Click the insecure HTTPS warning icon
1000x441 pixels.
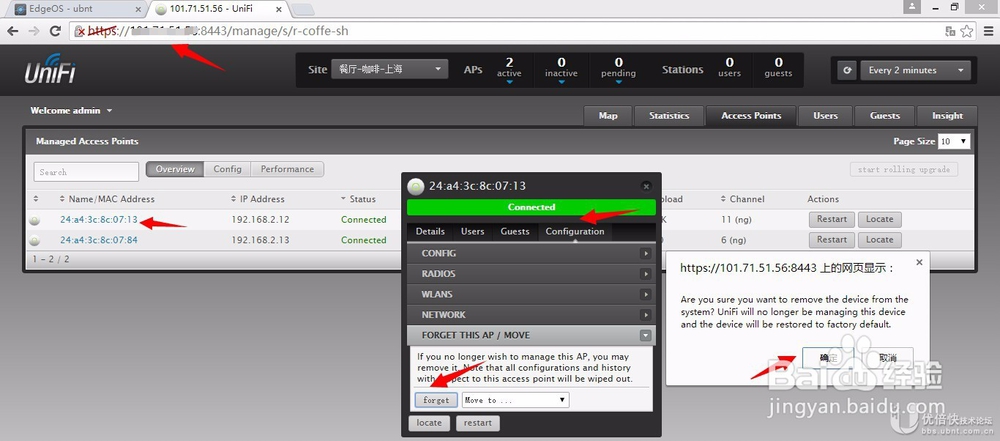80,31
